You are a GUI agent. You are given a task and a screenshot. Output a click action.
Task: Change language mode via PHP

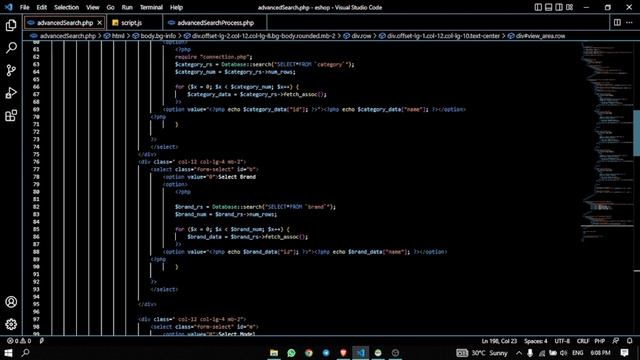pyautogui.click(x=600, y=341)
